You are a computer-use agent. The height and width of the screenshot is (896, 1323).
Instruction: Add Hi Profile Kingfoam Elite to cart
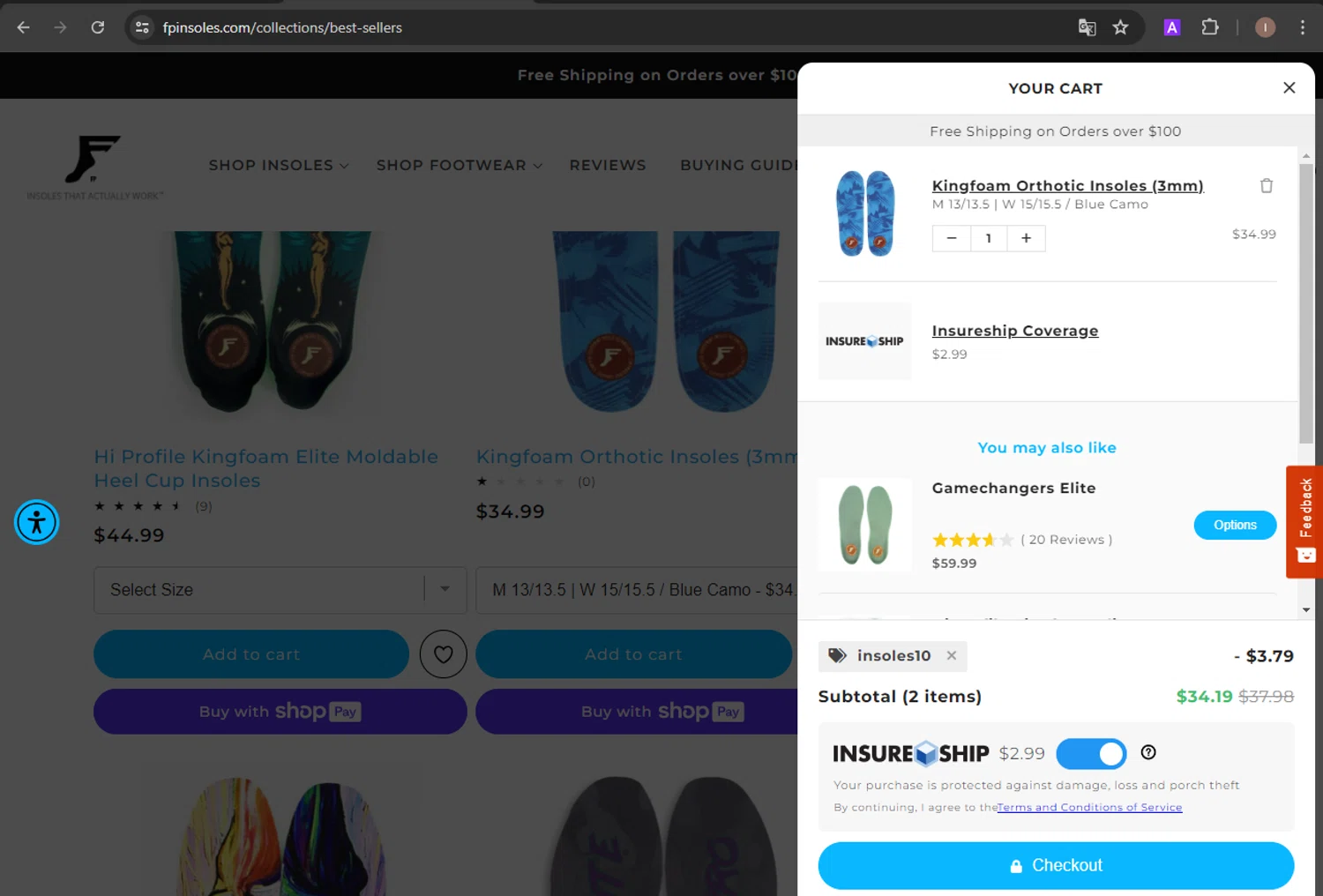tap(251, 654)
